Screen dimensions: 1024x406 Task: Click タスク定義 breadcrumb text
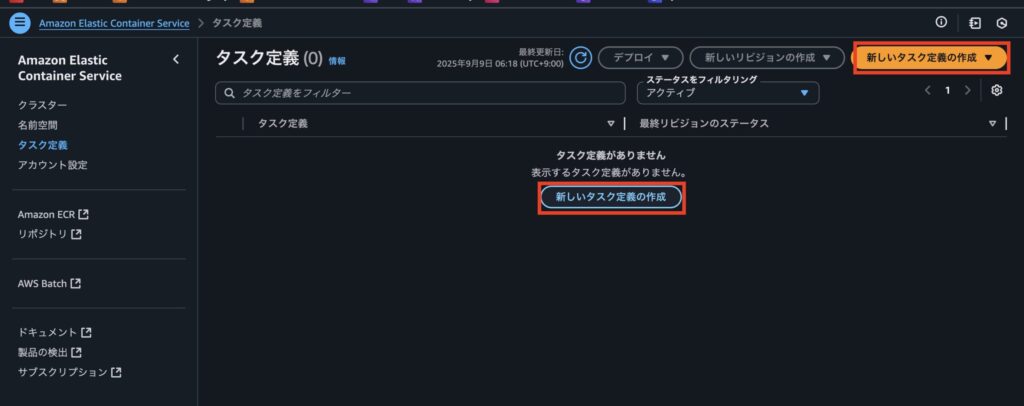[x=237, y=23]
